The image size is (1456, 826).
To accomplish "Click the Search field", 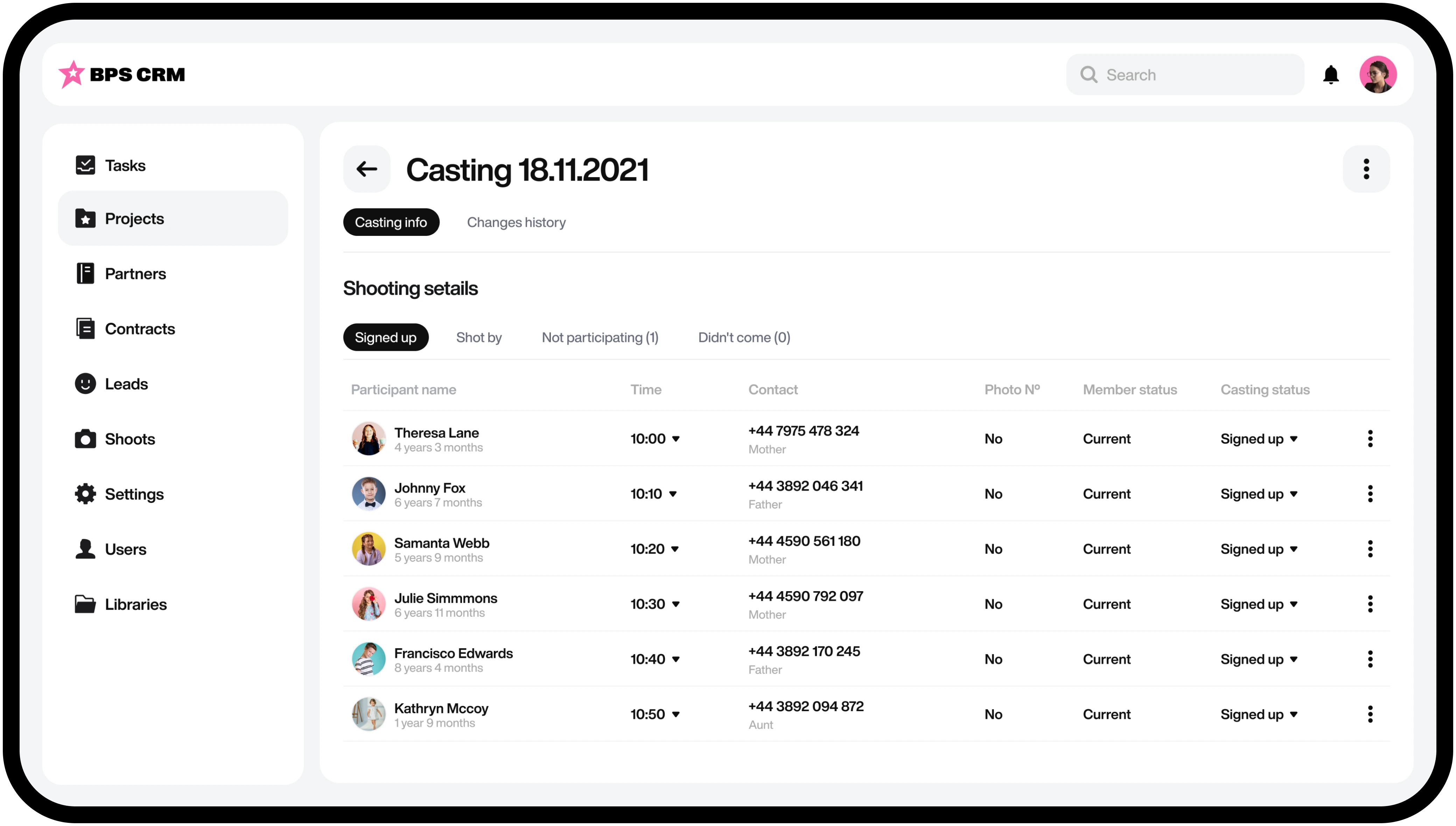I will tap(1185, 74).
